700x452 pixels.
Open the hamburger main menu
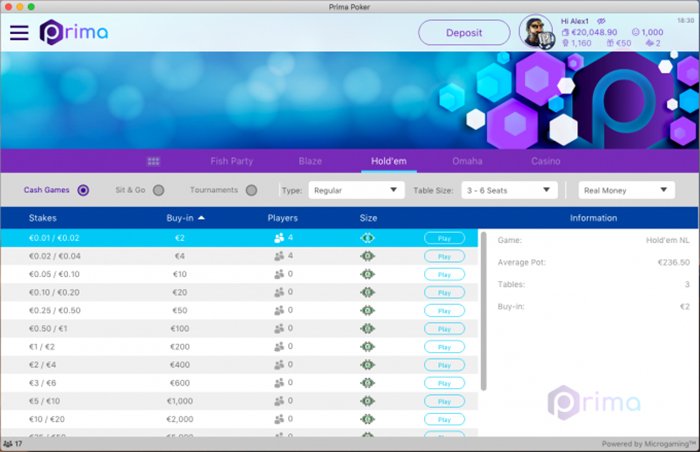[x=19, y=32]
